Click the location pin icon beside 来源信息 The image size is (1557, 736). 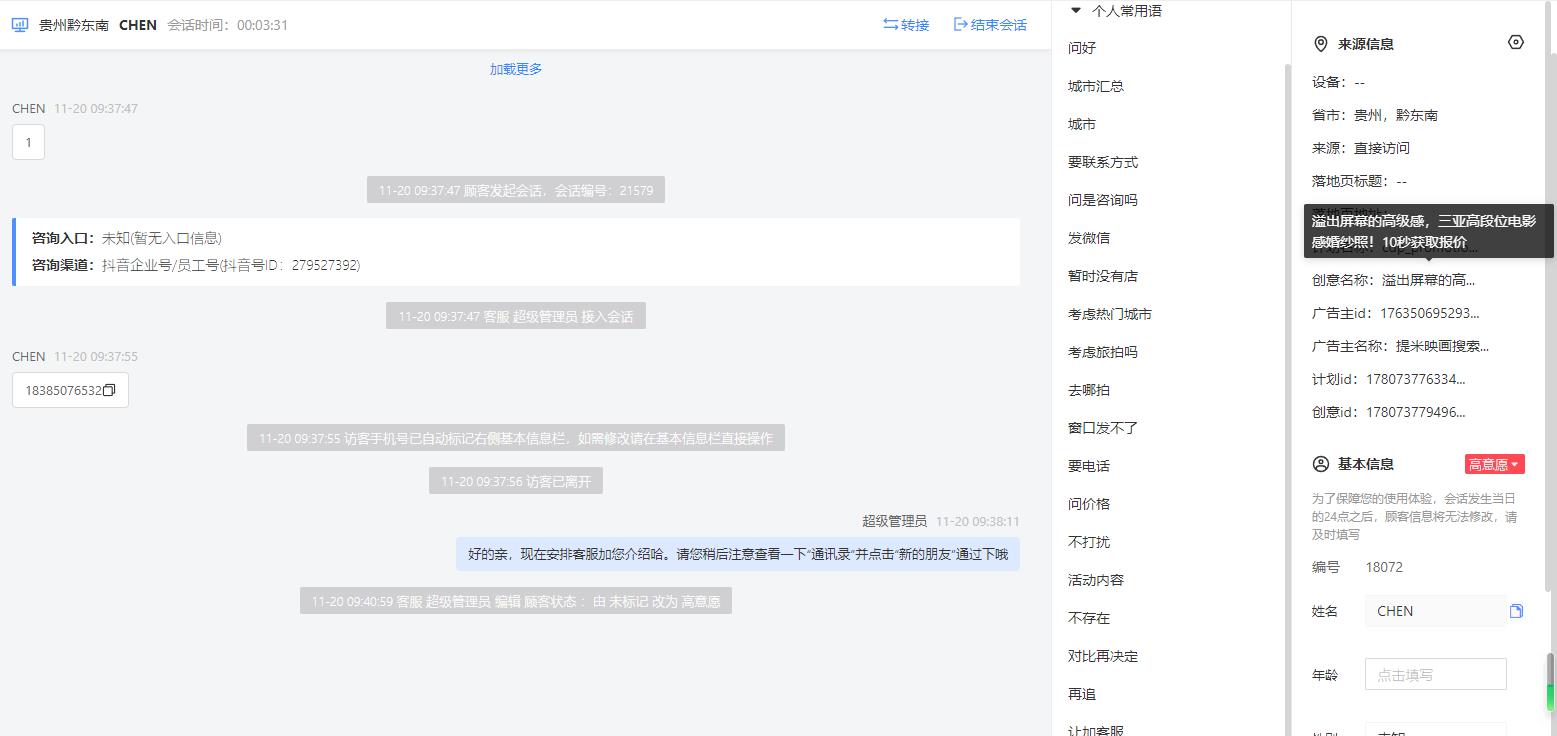(x=1320, y=44)
